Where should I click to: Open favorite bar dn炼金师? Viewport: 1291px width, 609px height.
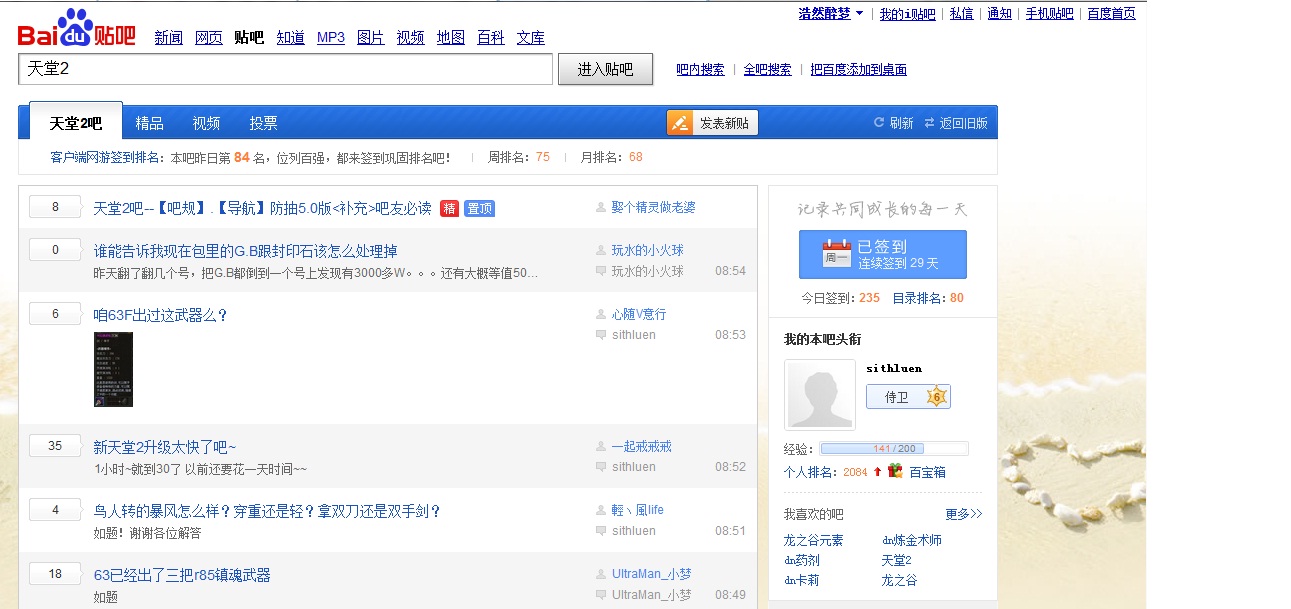(x=911, y=540)
